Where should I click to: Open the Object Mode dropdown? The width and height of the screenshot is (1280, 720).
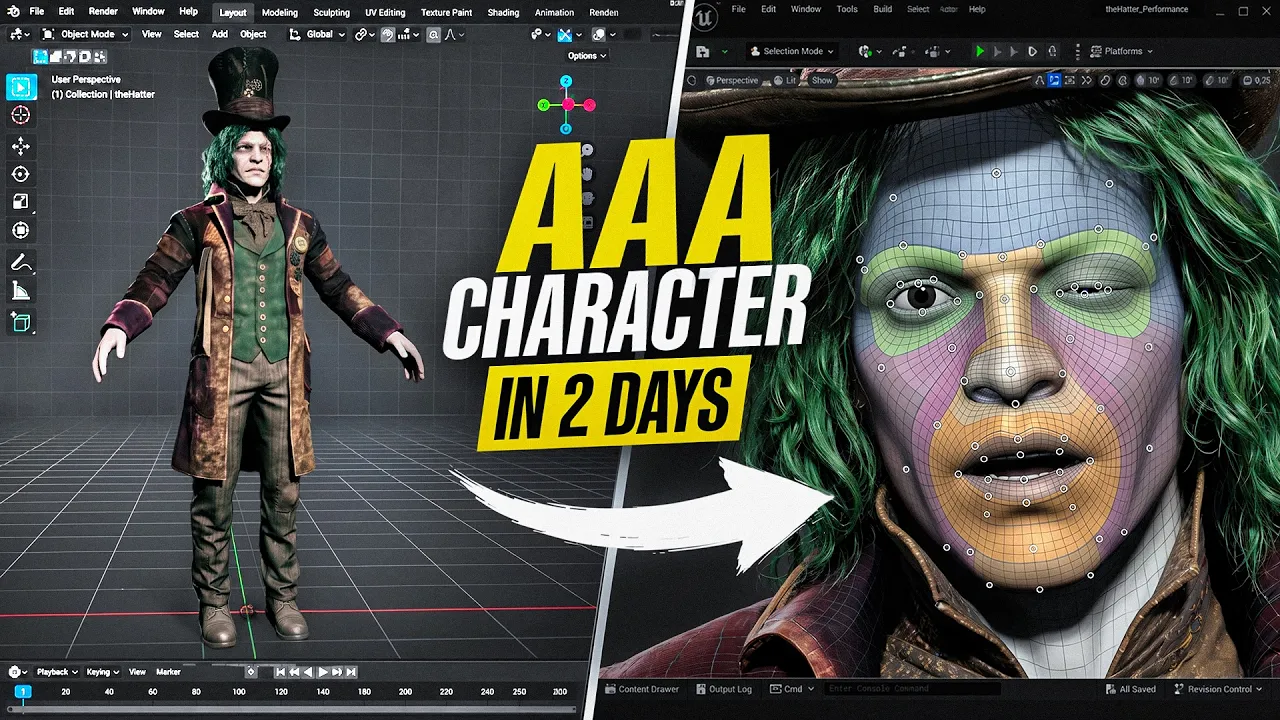tap(85, 34)
